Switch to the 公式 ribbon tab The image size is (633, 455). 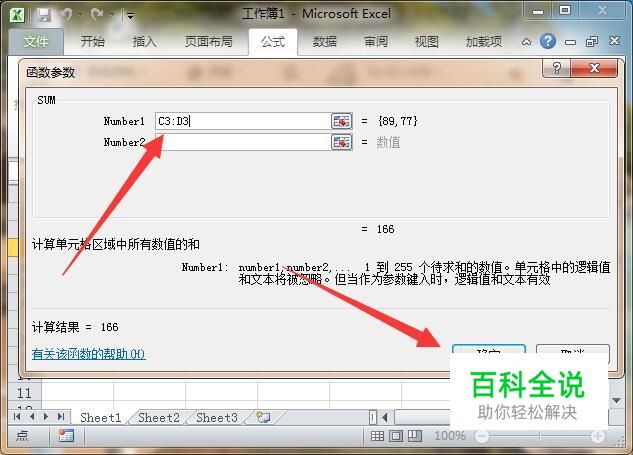273,41
